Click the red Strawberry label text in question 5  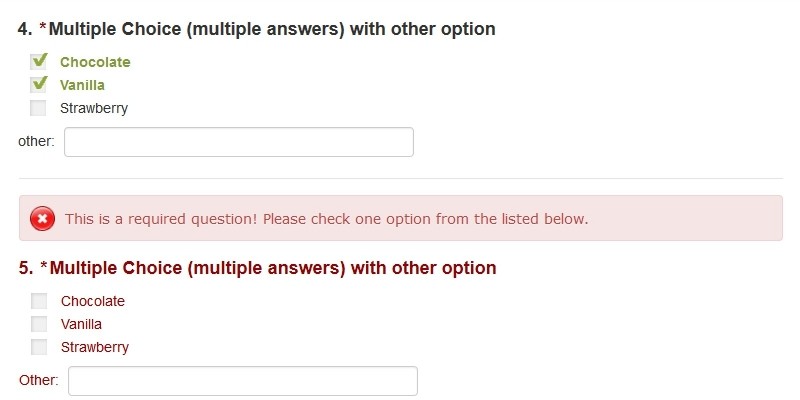(95, 347)
